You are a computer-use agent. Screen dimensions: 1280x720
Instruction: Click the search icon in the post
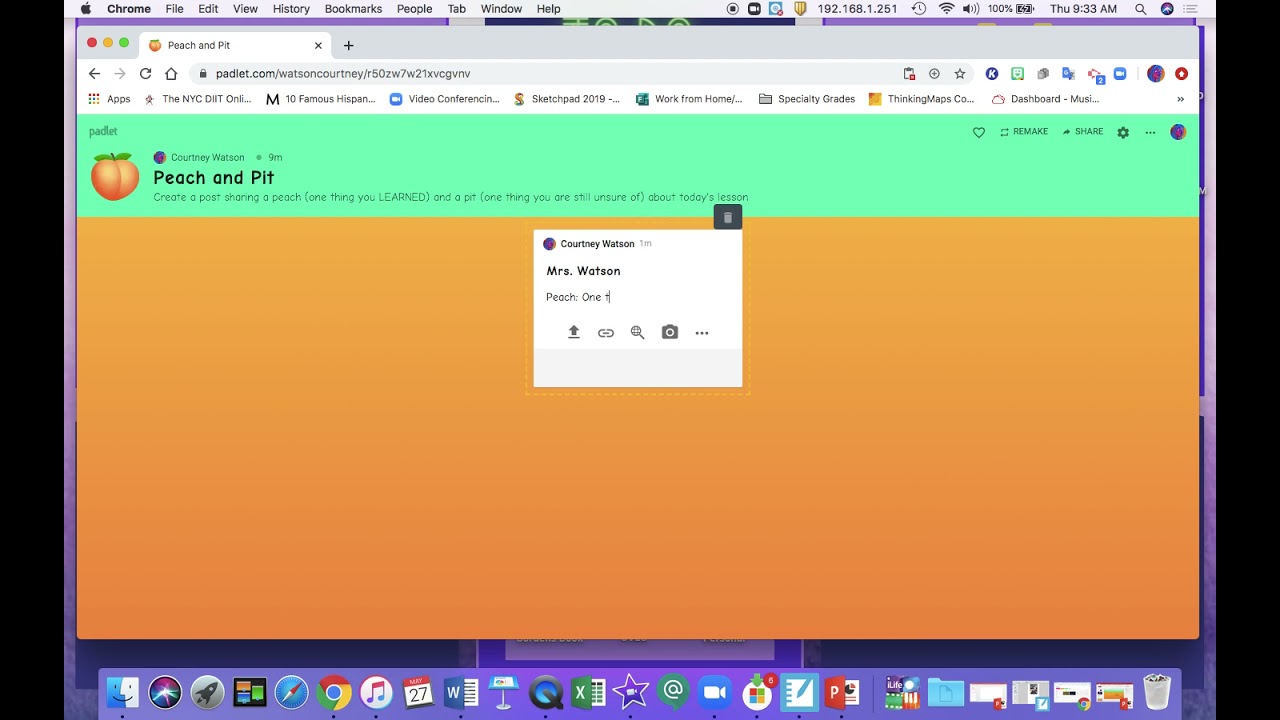[637, 332]
